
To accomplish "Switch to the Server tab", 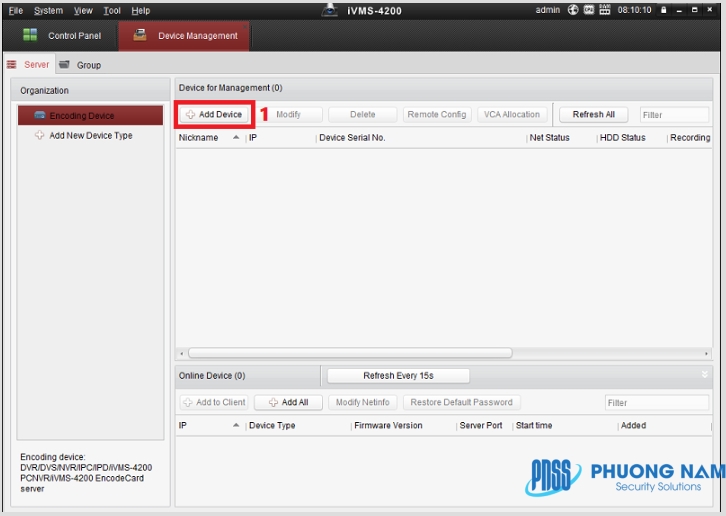I will pos(30,65).
